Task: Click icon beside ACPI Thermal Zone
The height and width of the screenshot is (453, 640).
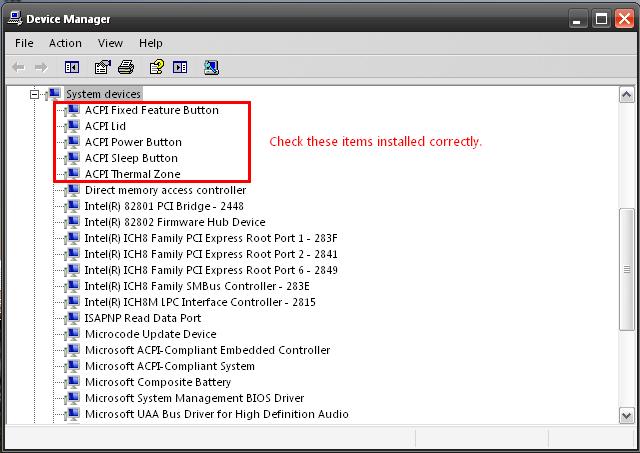Action: coord(73,174)
